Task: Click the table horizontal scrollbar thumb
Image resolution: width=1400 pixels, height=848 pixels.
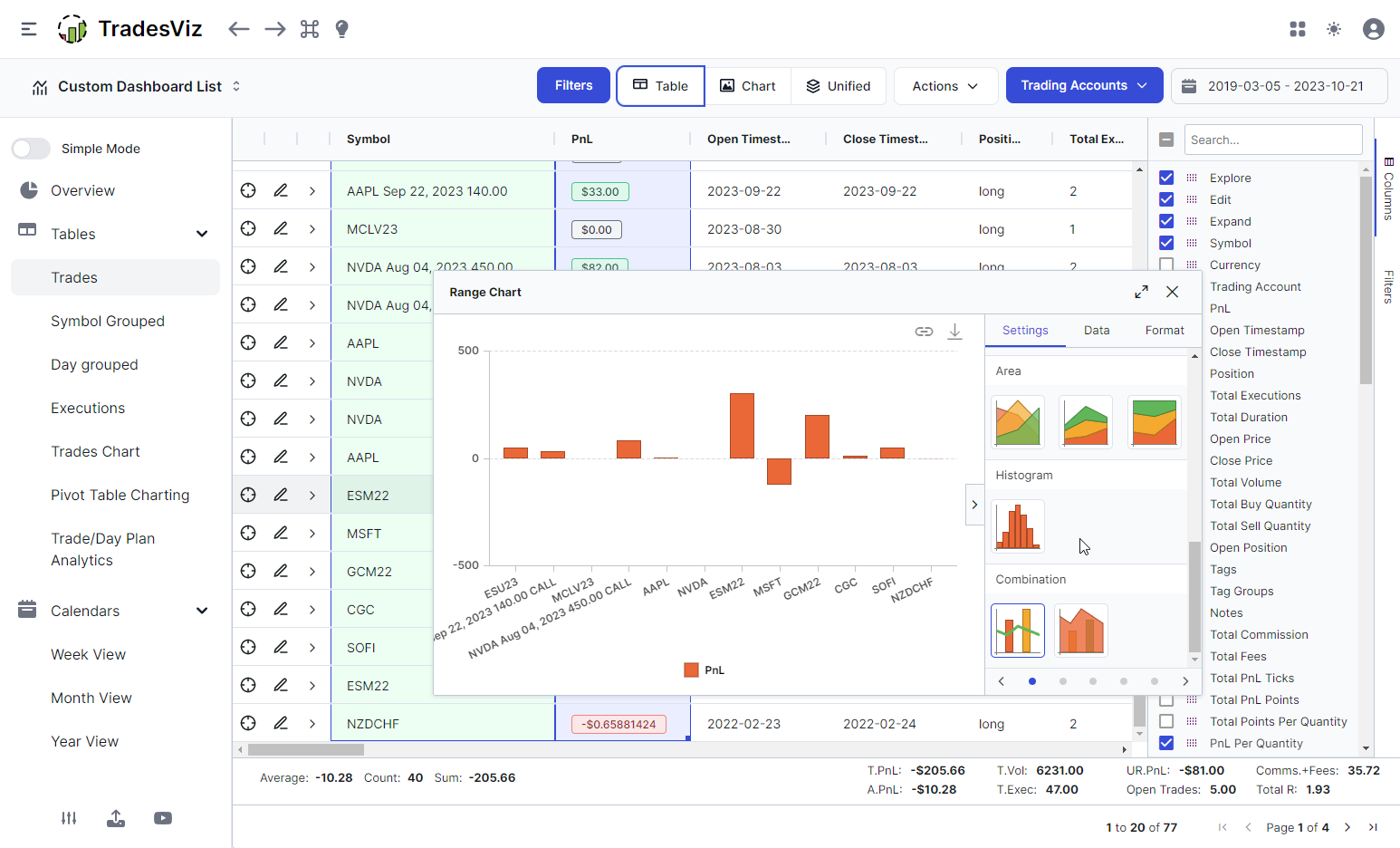Action: [x=306, y=749]
